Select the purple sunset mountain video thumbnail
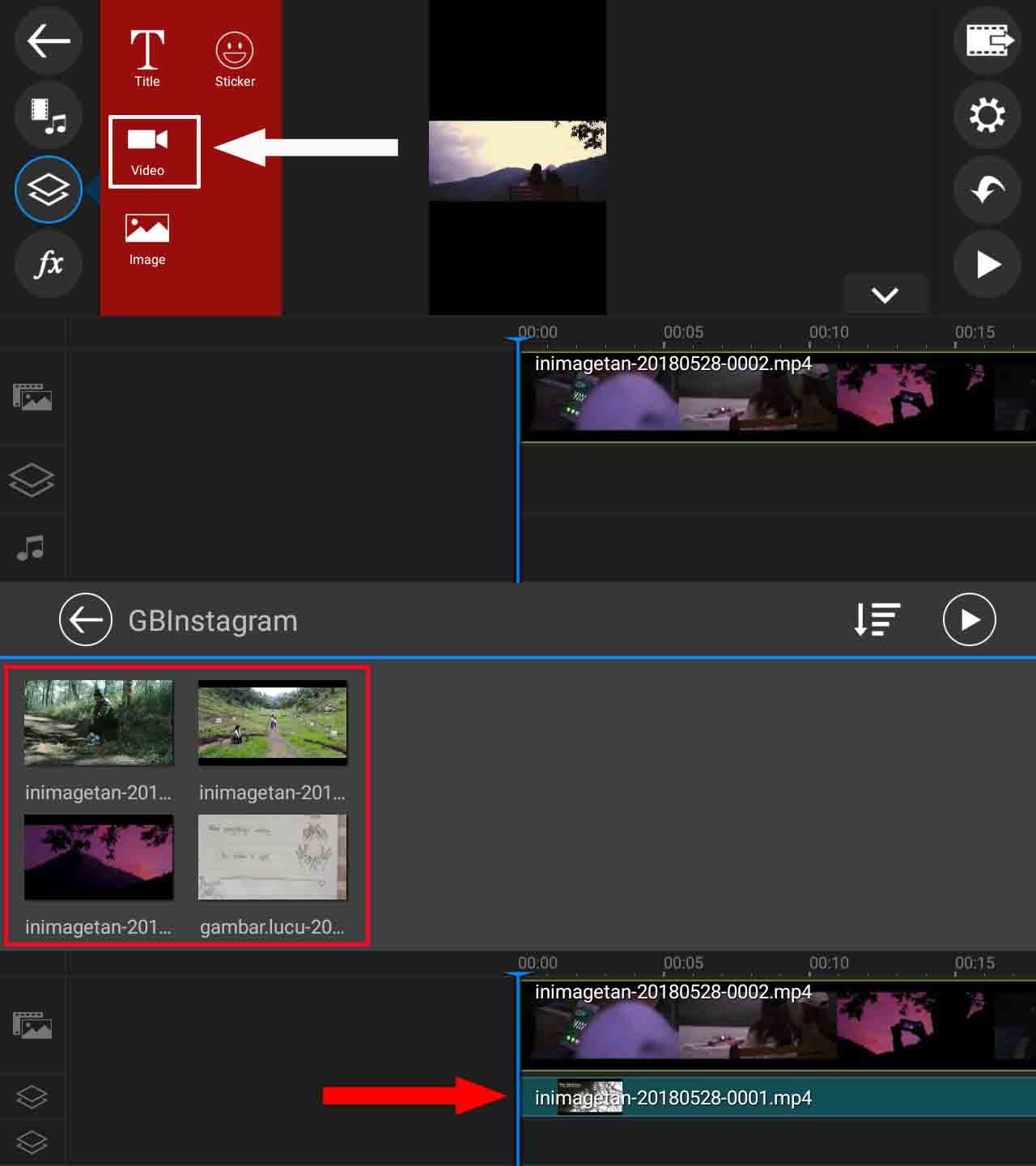This screenshot has width=1036, height=1166. tap(99, 857)
